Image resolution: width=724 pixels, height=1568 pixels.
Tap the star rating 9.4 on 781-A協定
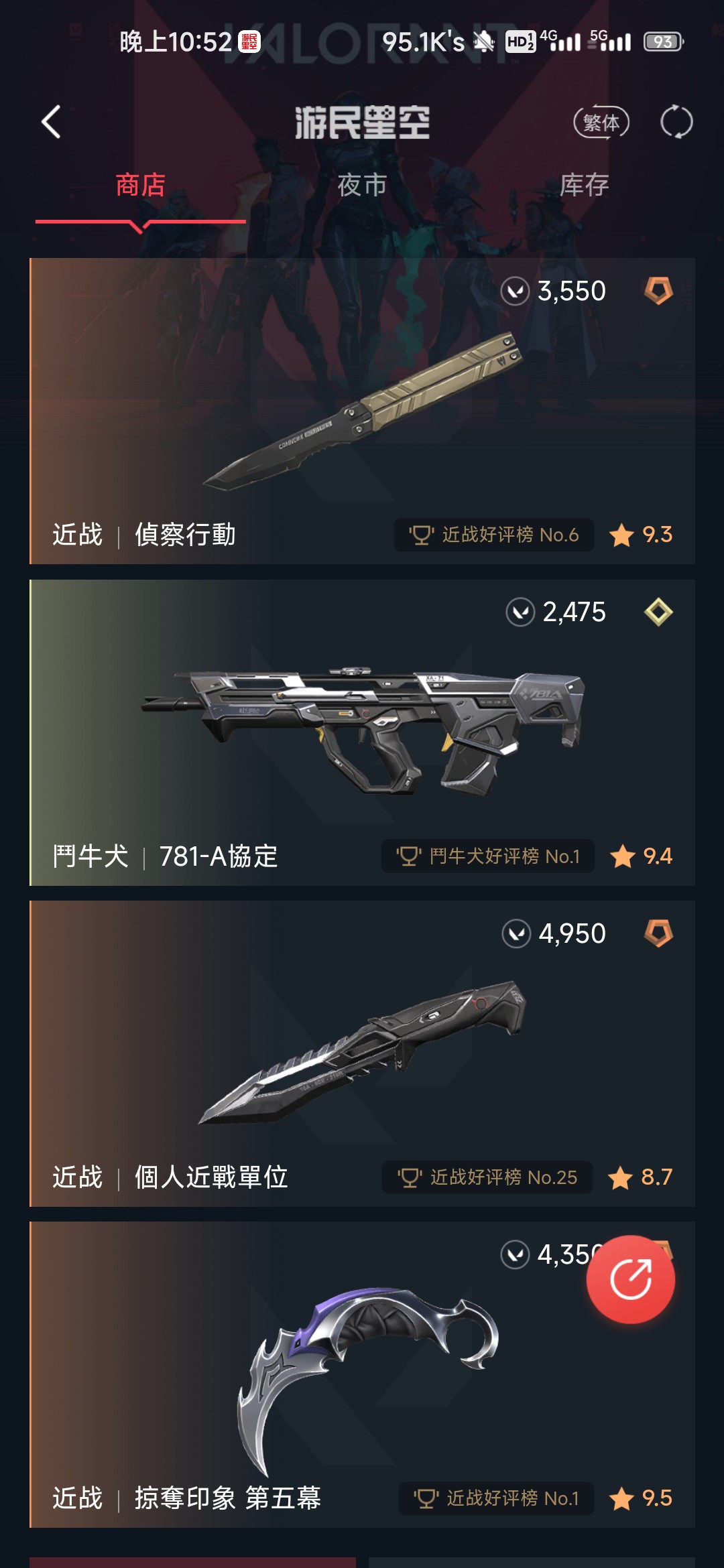pos(642,856)
